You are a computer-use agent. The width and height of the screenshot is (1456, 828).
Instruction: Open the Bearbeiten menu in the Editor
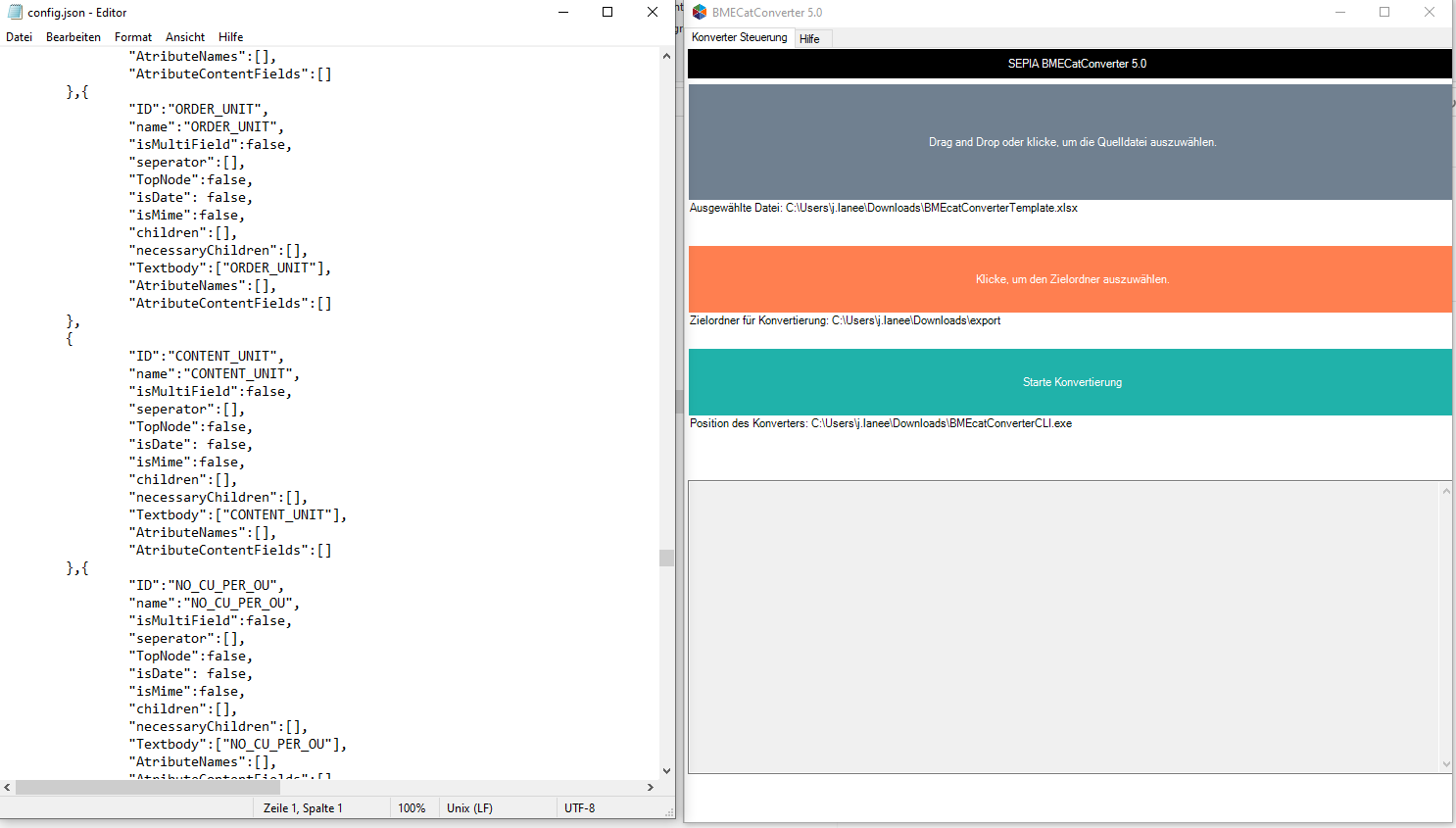pos(73,37)
